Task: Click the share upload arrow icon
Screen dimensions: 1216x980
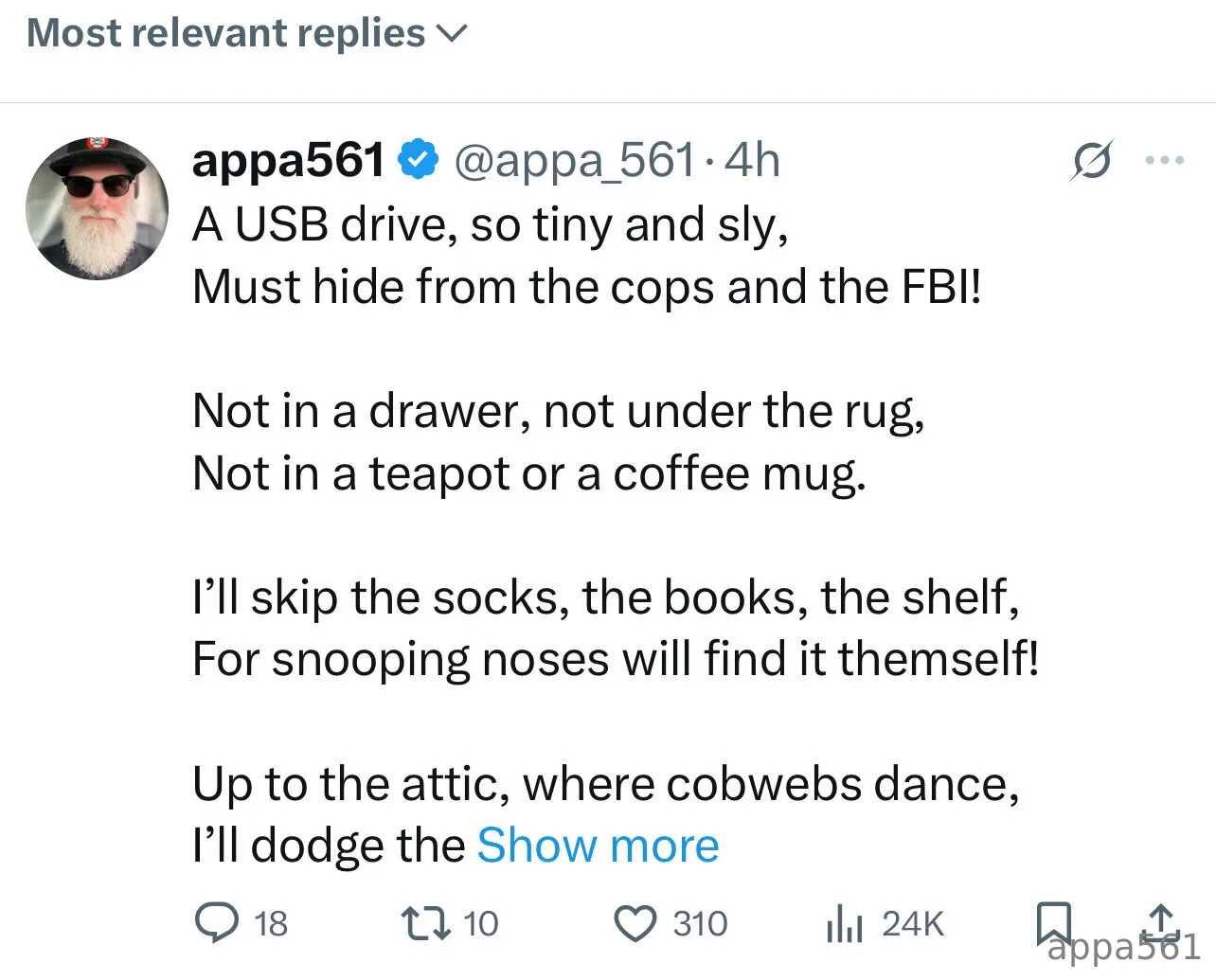Action: point(1161,920)
